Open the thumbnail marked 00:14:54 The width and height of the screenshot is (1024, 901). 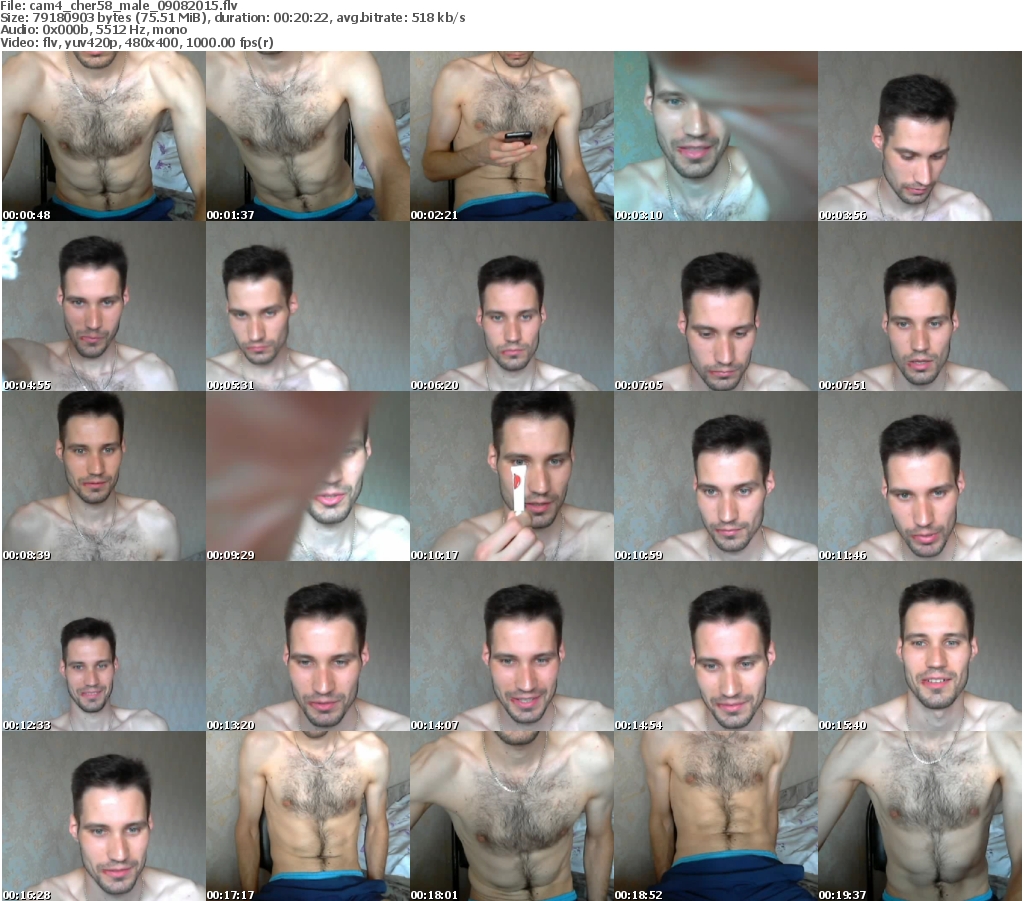click(x=716, y=646)
